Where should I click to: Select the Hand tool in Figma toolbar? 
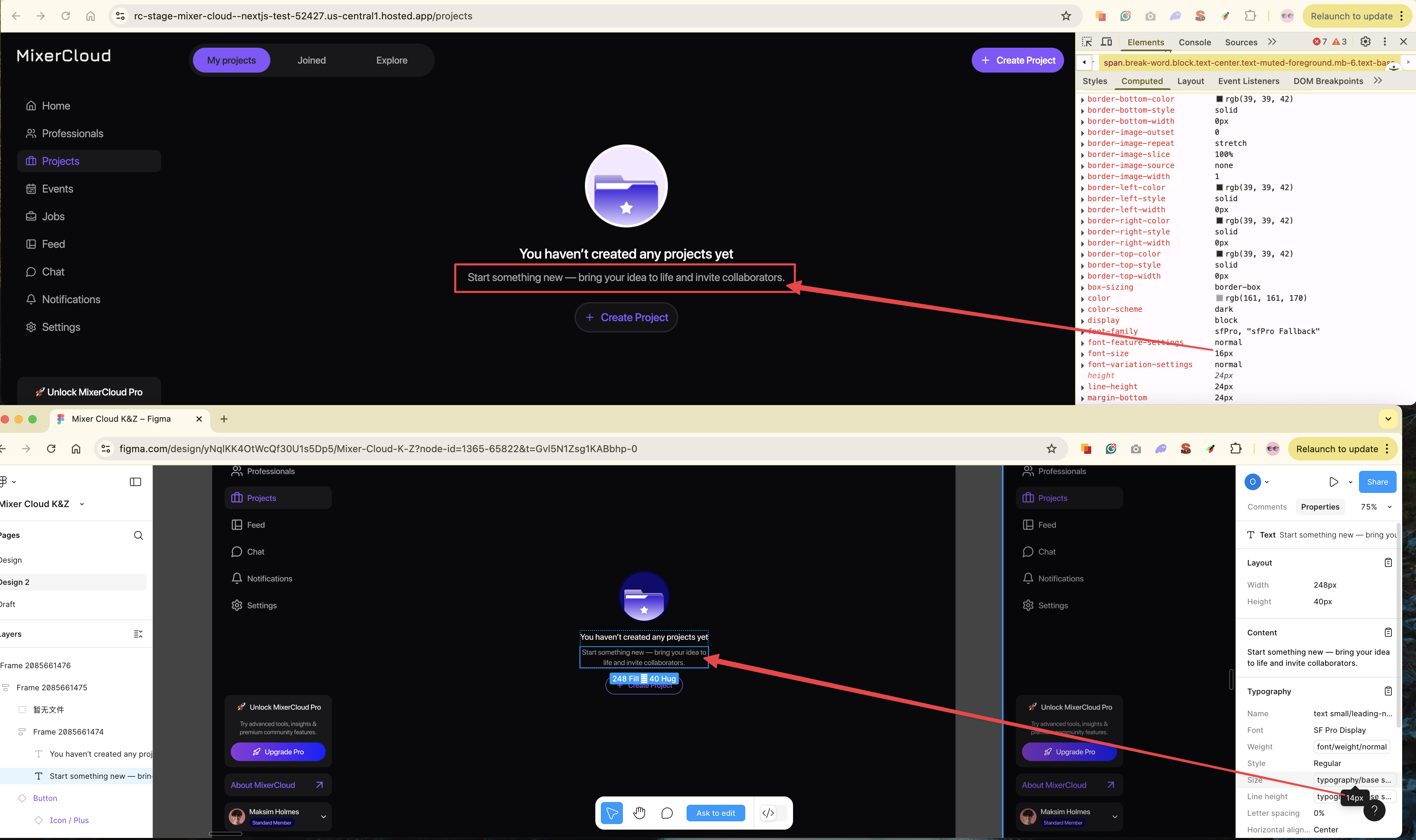click(640, 813)
